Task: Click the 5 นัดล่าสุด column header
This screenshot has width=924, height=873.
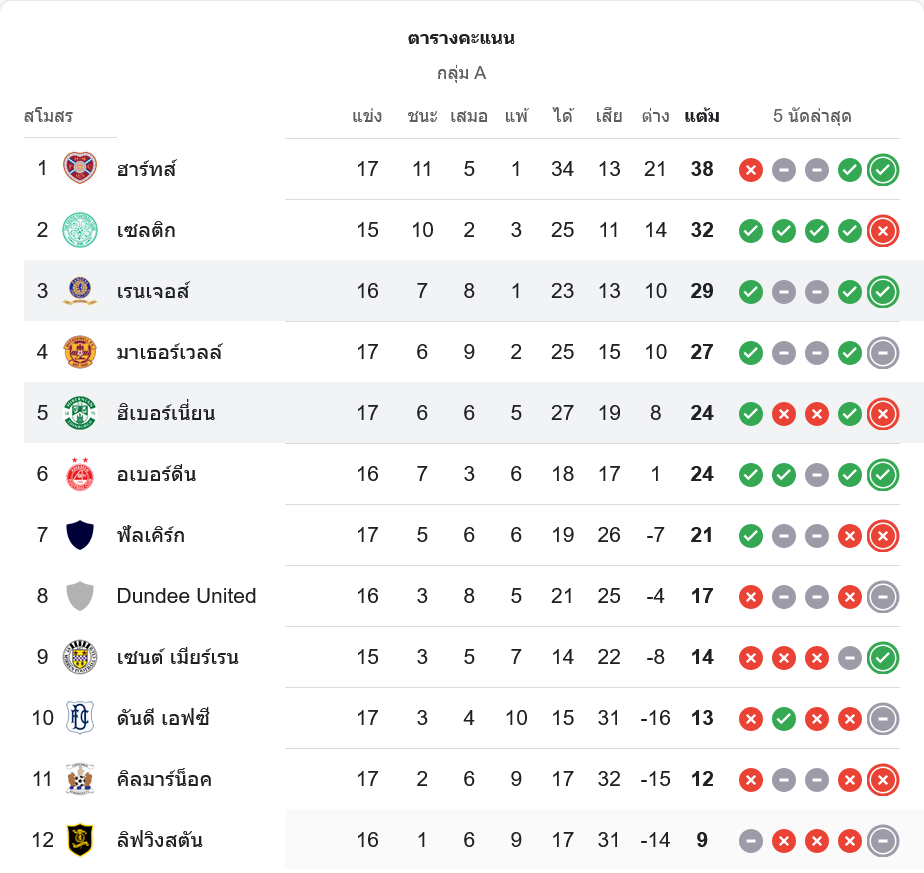Action: click(x=812, y=116)
